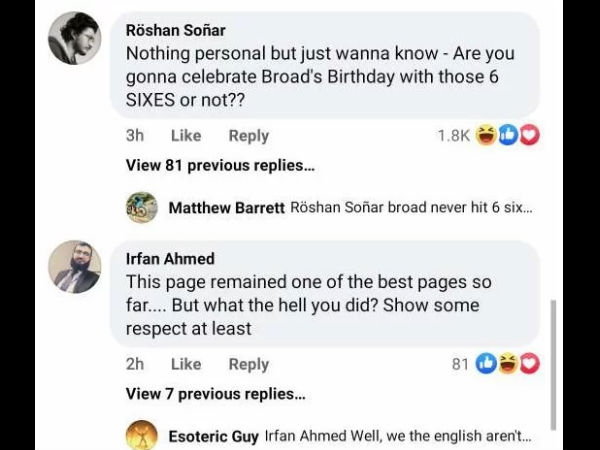This screenshot has width=600, height=450.
Task: Like Irfan Ahmed's comment
Action: click(x=186, y=364)
